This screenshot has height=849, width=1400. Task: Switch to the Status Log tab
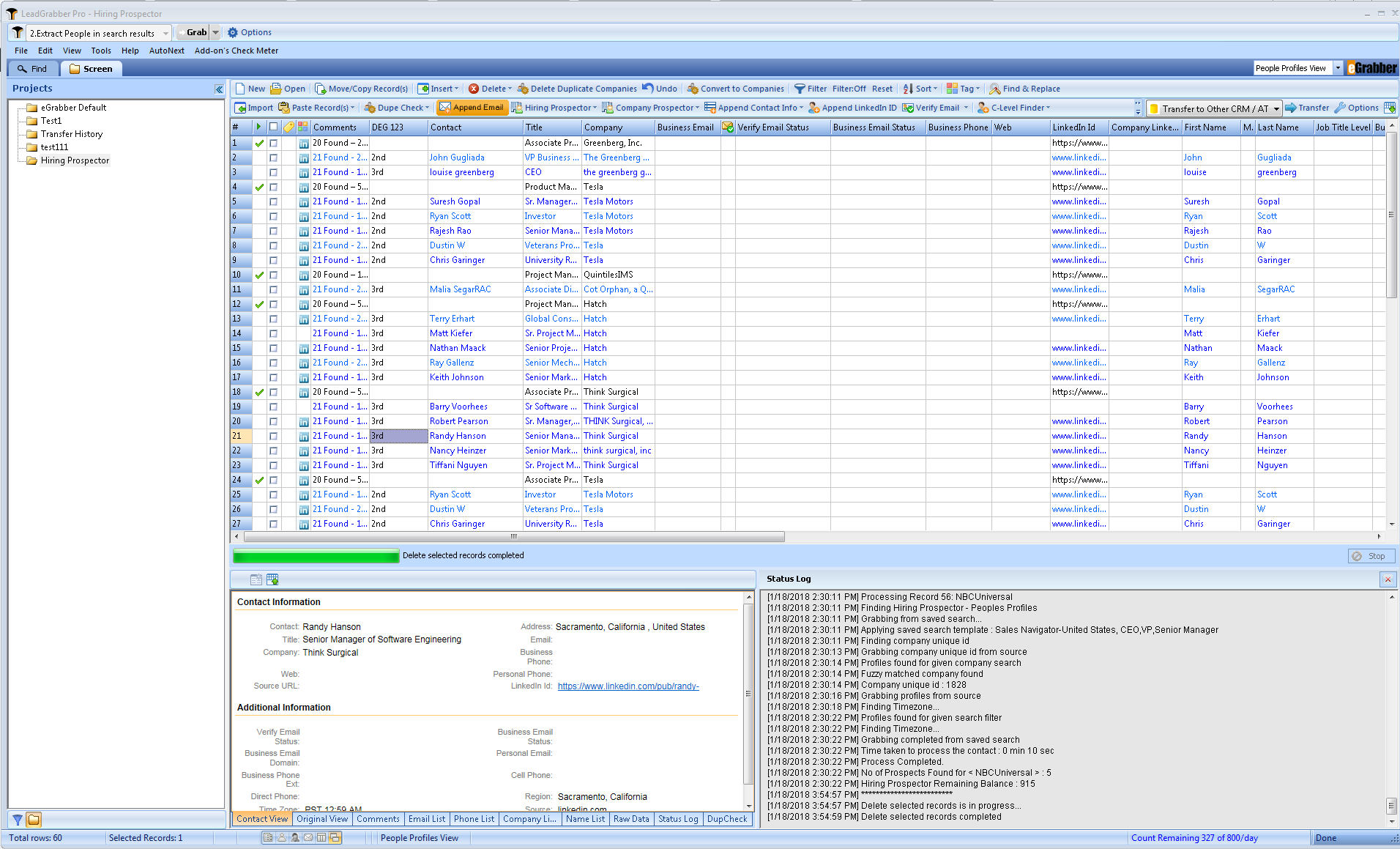(677, 819)
